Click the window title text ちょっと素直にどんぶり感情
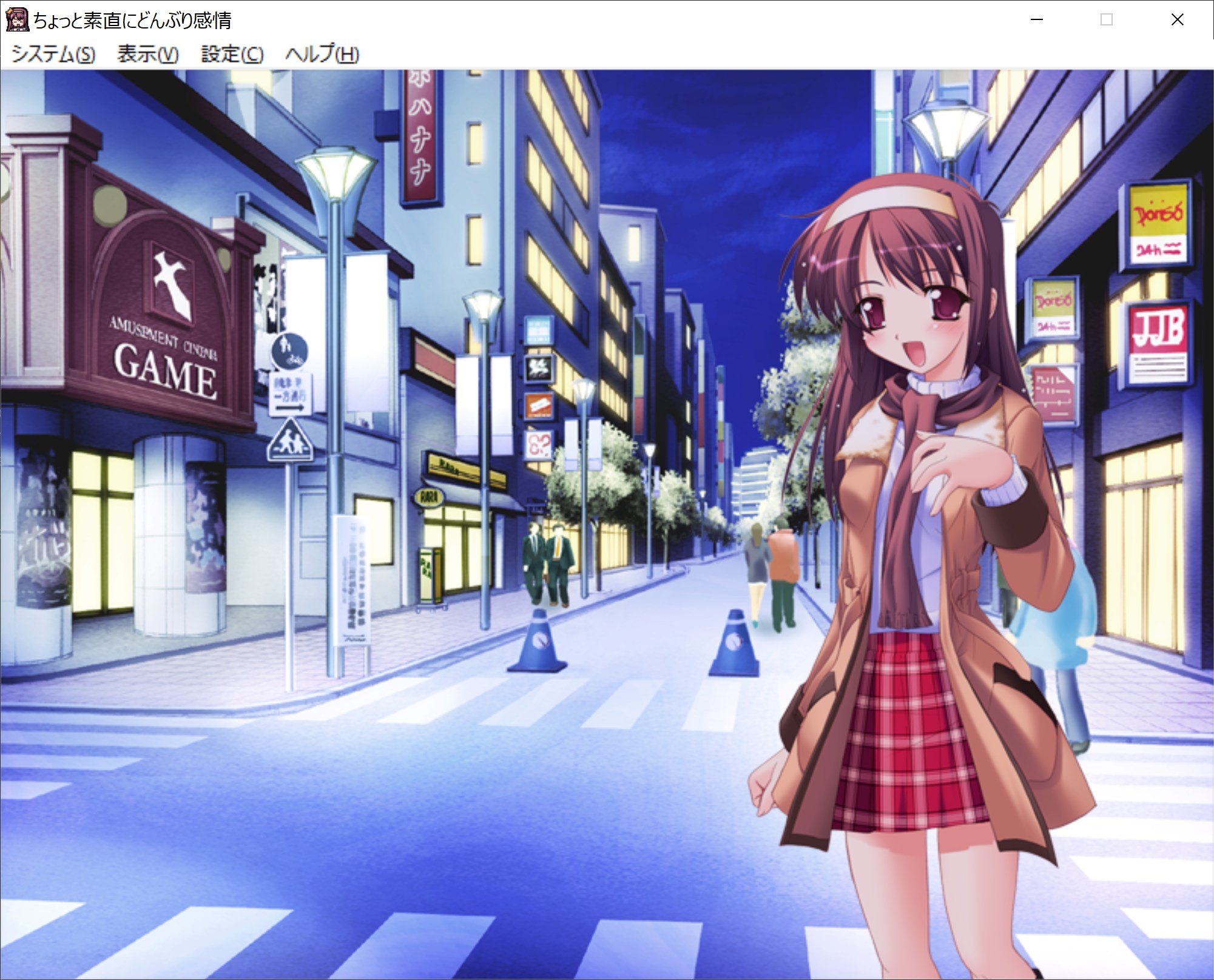Screen dimensions: 1214x980 tap(132, 21)
